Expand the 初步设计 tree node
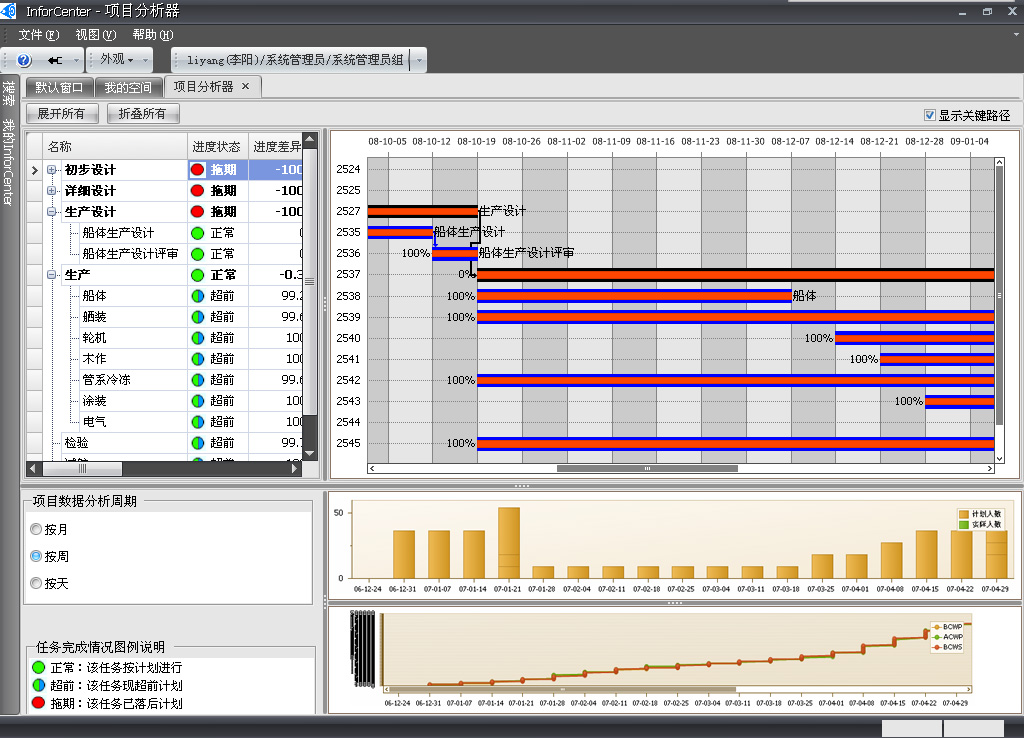 (x=52, y=170)
